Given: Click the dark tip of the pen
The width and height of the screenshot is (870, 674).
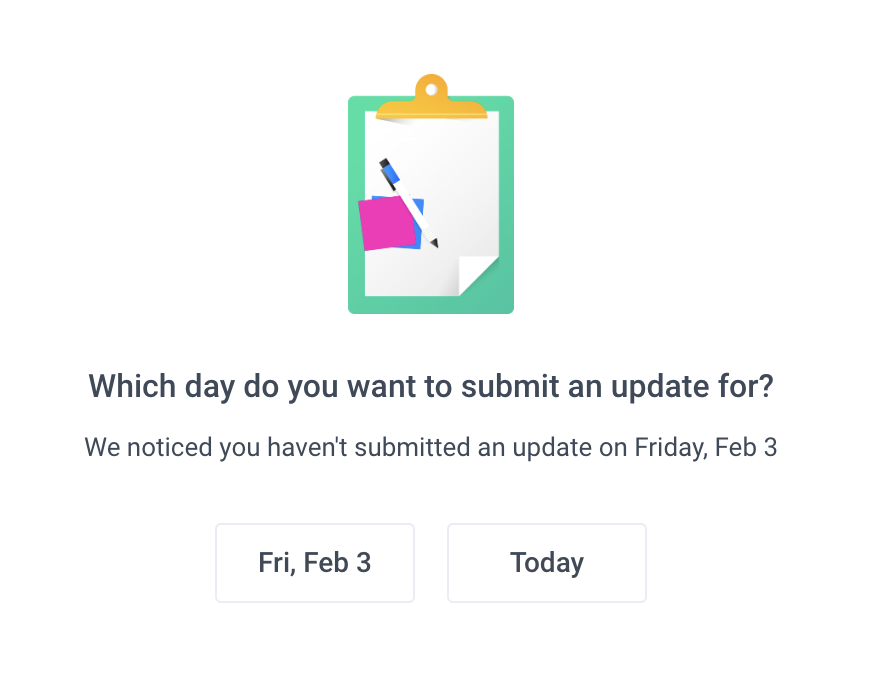Looking at the screenshot, I should pos(434,242).
